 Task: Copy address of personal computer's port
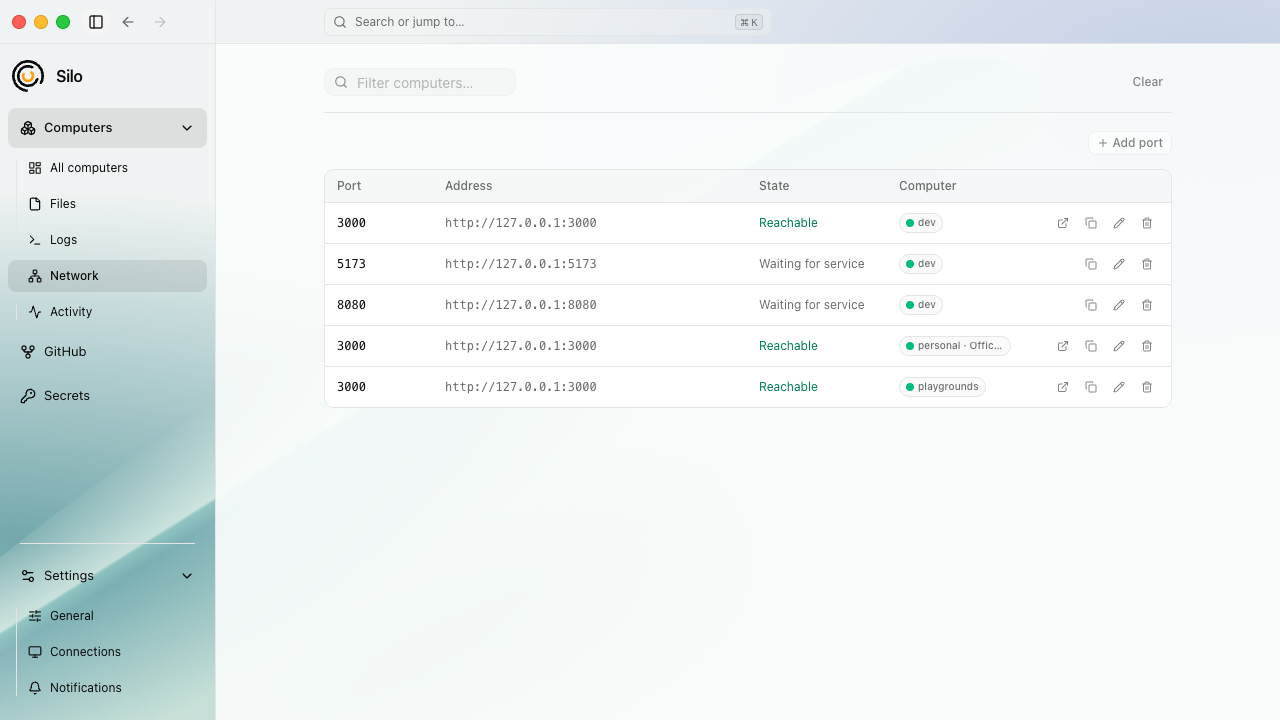click(x=1091, y=346)
